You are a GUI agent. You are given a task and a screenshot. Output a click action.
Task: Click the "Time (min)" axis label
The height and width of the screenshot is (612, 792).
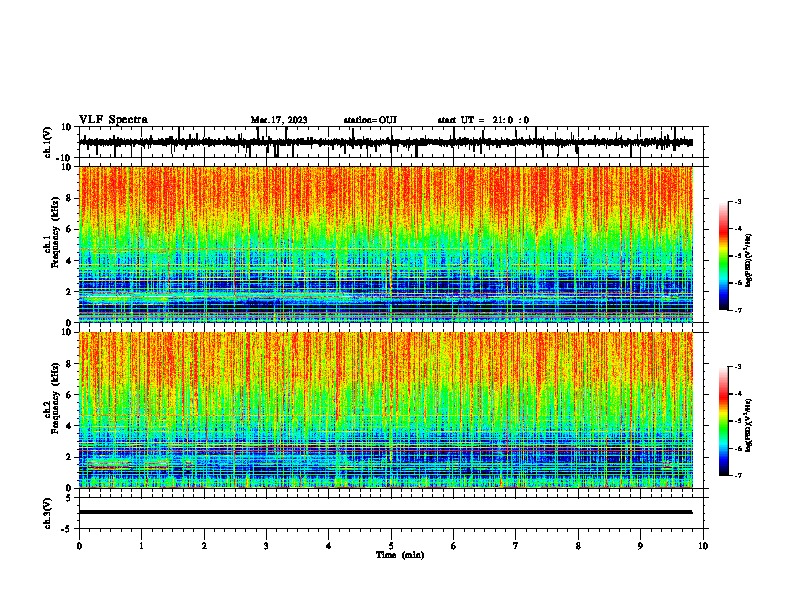(400, 555)
